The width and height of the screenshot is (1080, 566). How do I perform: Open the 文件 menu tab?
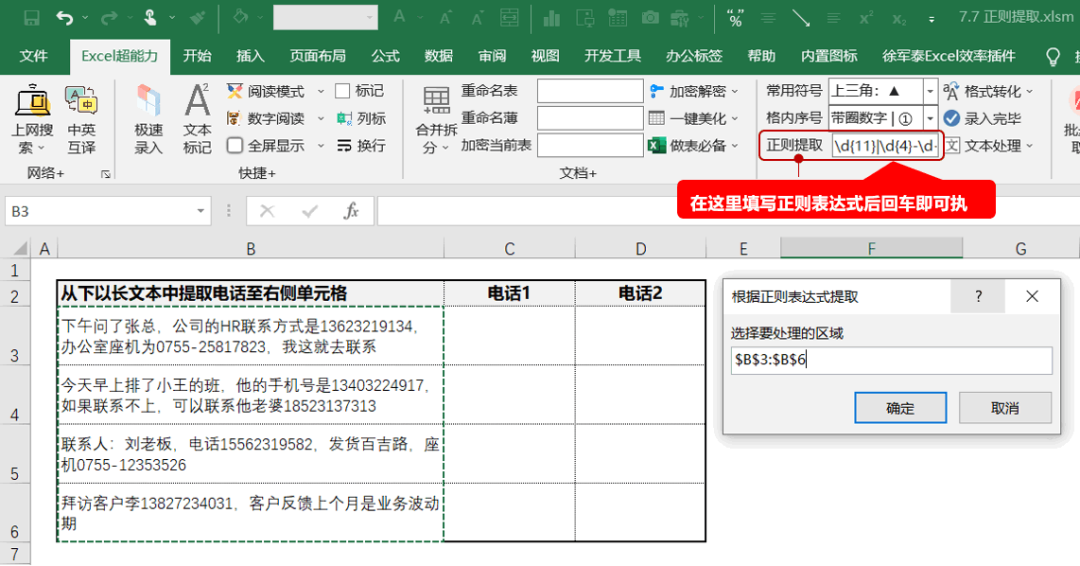tap(34, 56)
